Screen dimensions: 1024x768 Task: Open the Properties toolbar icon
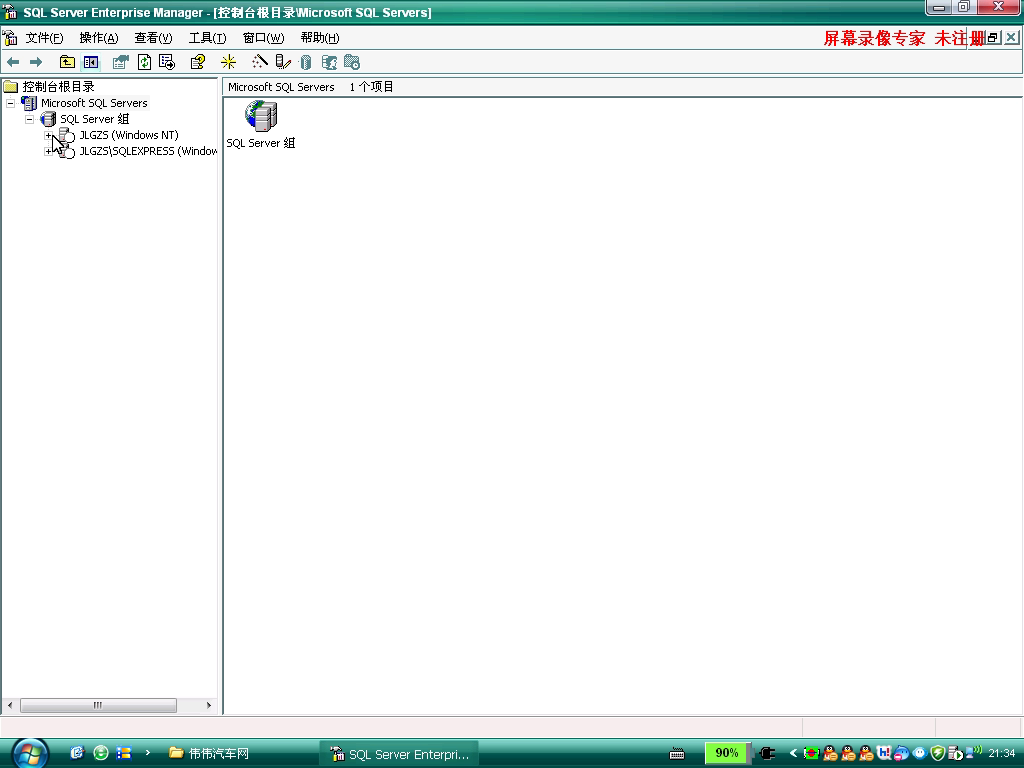pos(121,62)
